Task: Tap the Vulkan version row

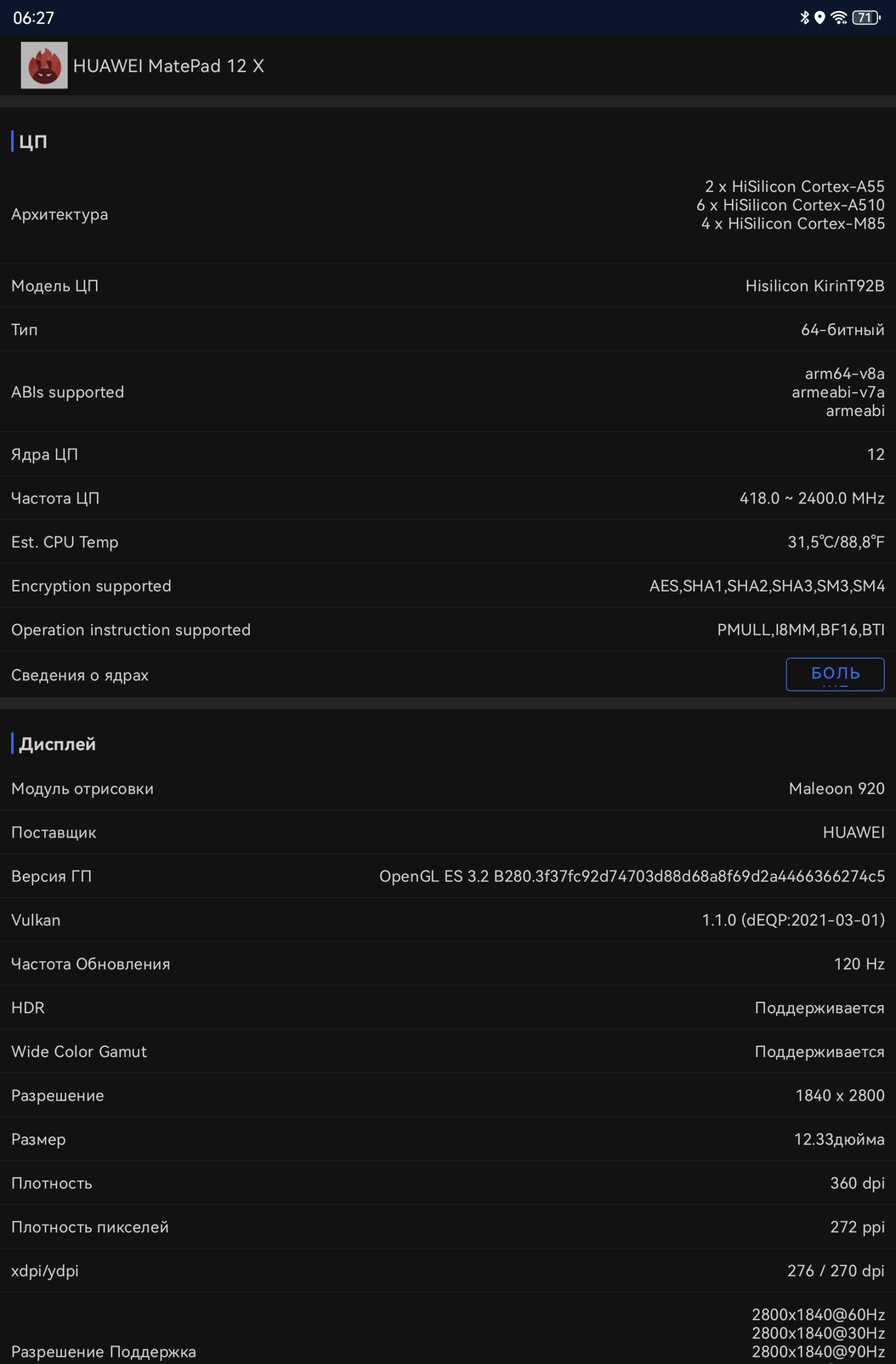Action: (448, 920)
